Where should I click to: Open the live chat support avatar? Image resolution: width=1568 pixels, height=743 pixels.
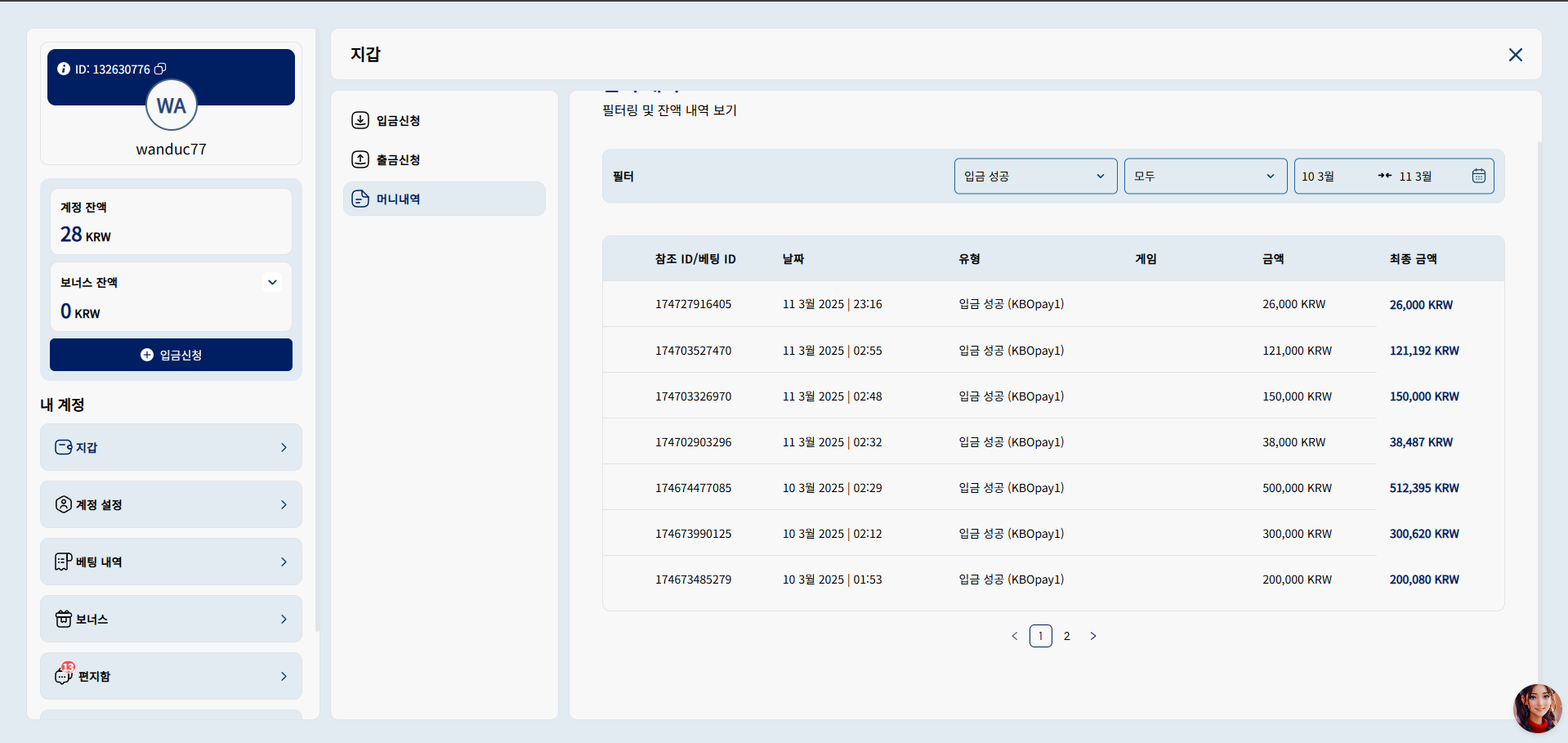[x=1538, y=708]
